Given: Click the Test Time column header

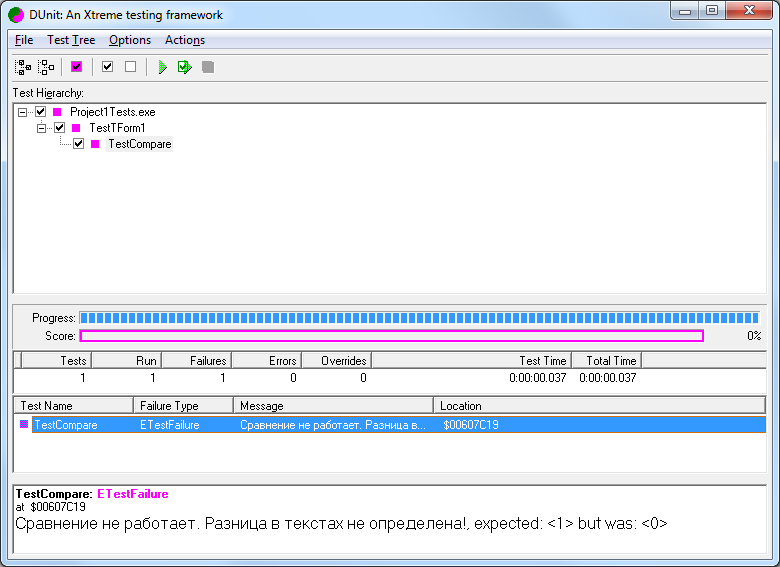Looking at the screenshot, I should [x=472, y=360].
